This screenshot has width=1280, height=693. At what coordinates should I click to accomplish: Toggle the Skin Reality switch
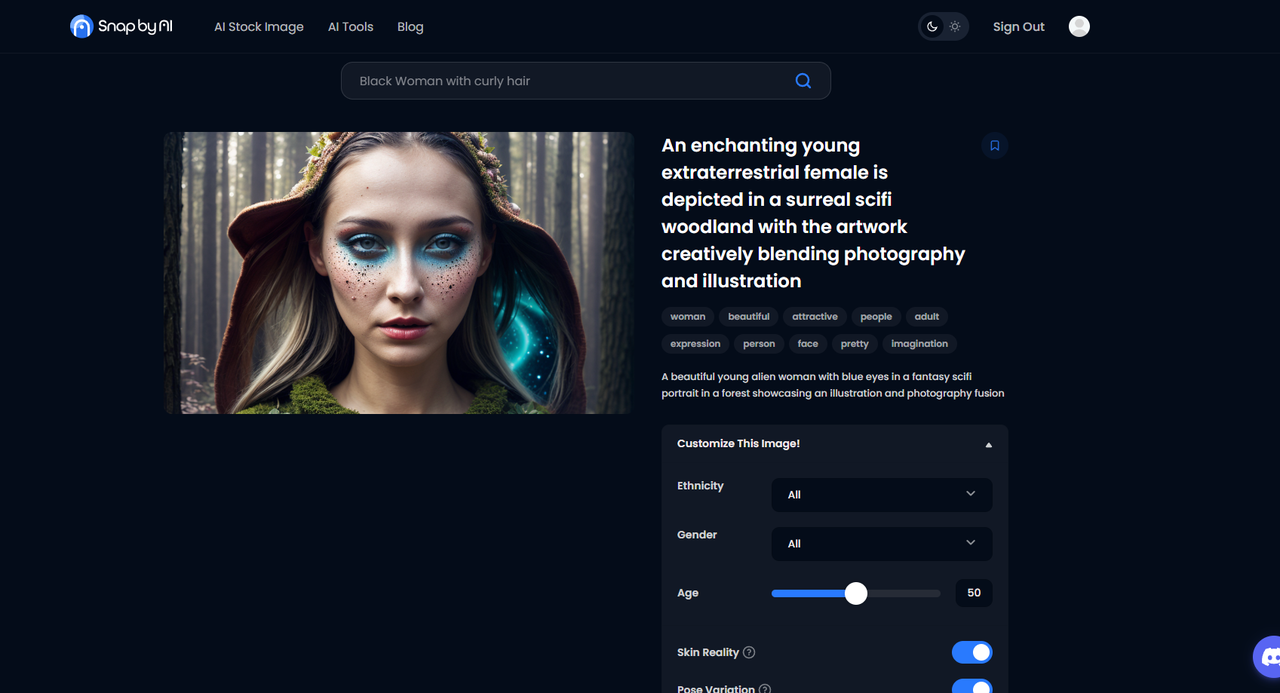point(972,653)
